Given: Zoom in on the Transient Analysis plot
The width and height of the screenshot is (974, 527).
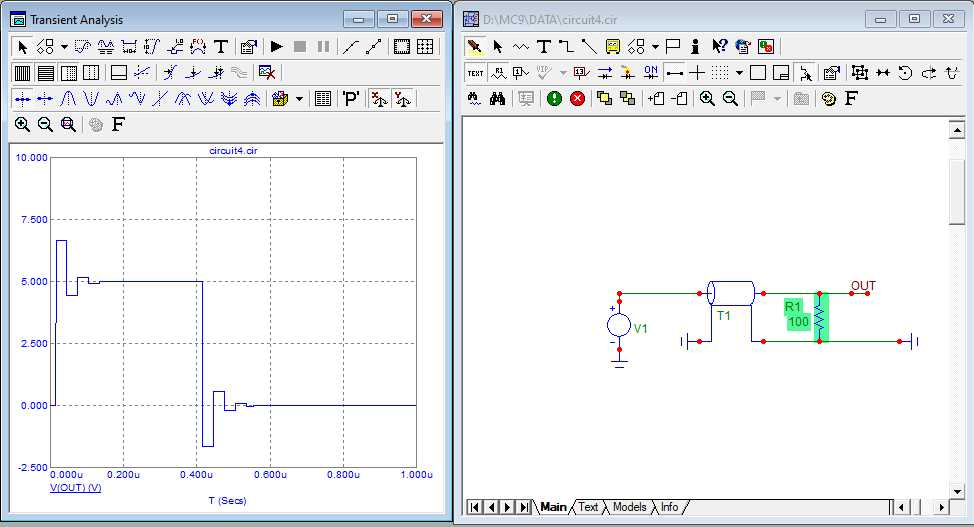Looking at the screenshot, I should coord(22,124).
